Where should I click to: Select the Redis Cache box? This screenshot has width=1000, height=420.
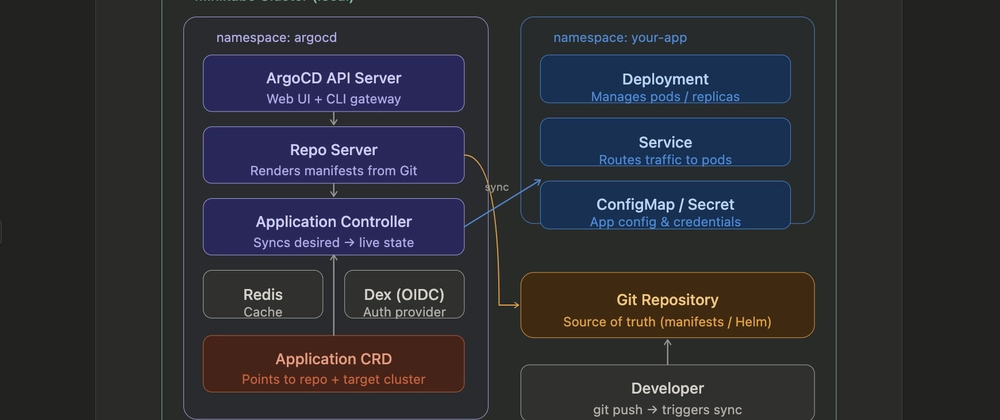(x=263, y=294)
